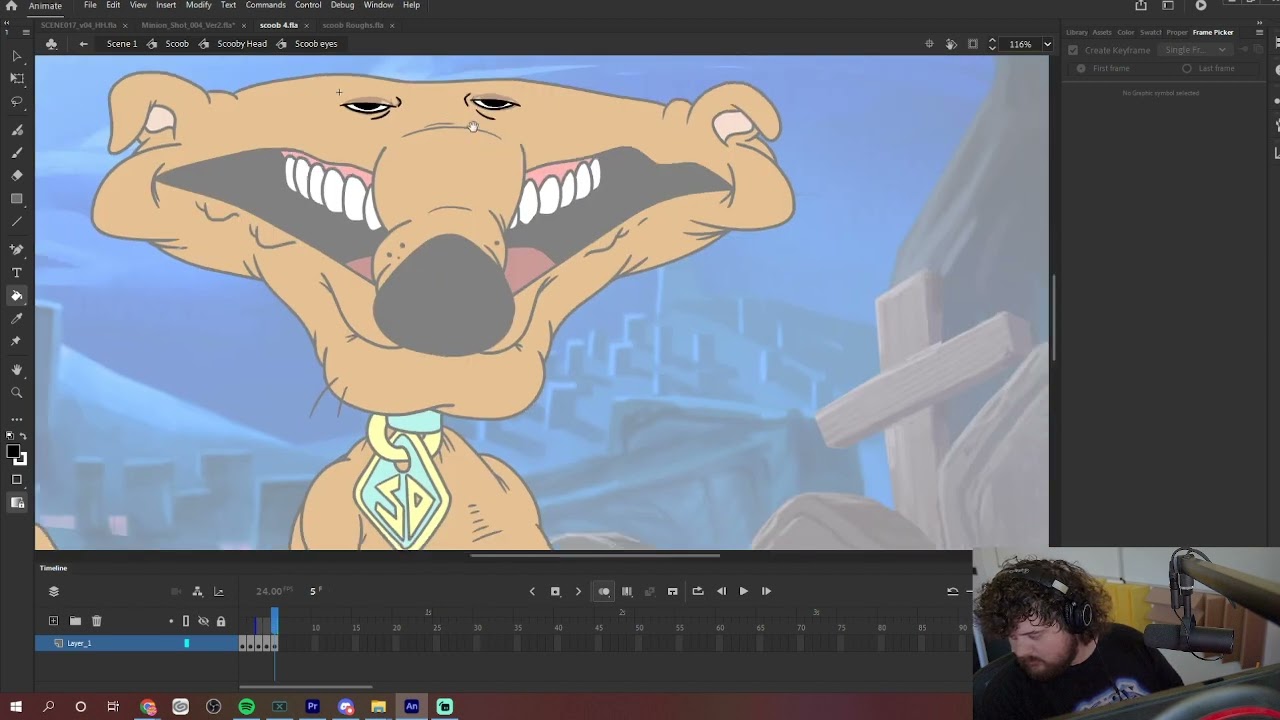Viewport: 1280px width, 720px height.
Task: Switch to the Assets panel tab
Action: pos(1102,32)
